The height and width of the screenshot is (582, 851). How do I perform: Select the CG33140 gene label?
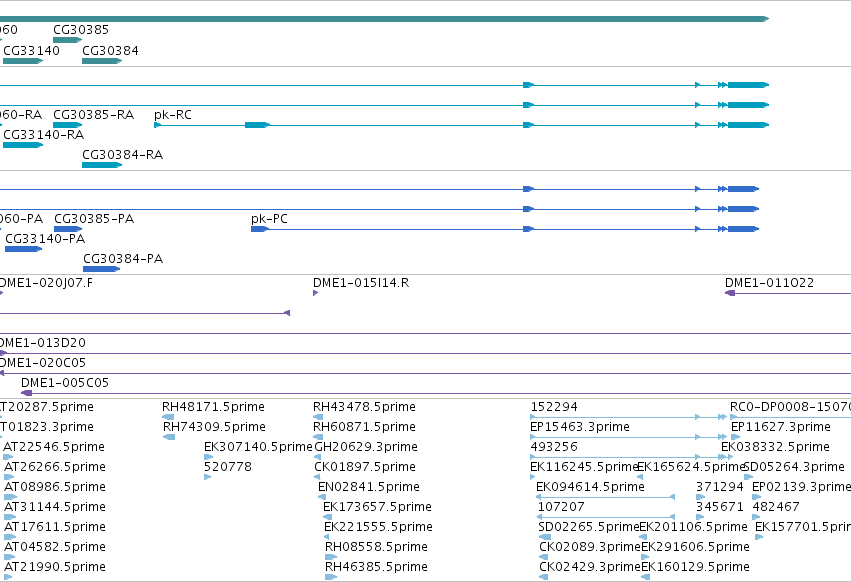tap(31, 51)
